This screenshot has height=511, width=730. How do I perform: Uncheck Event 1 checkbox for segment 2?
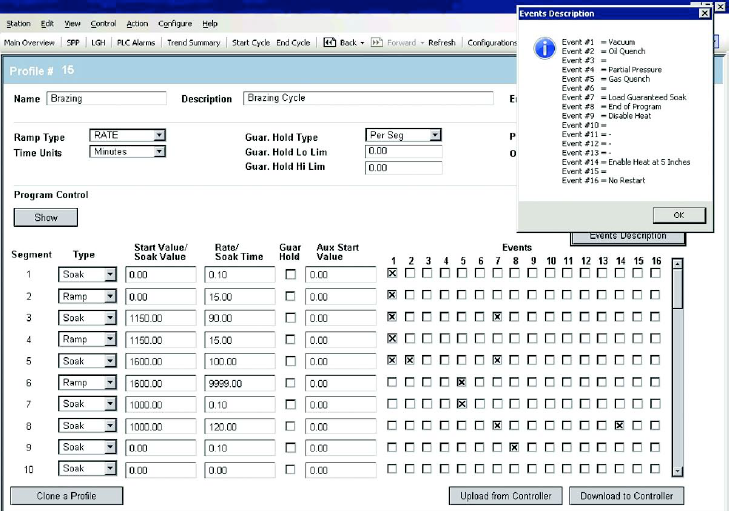tap(392, 296)
